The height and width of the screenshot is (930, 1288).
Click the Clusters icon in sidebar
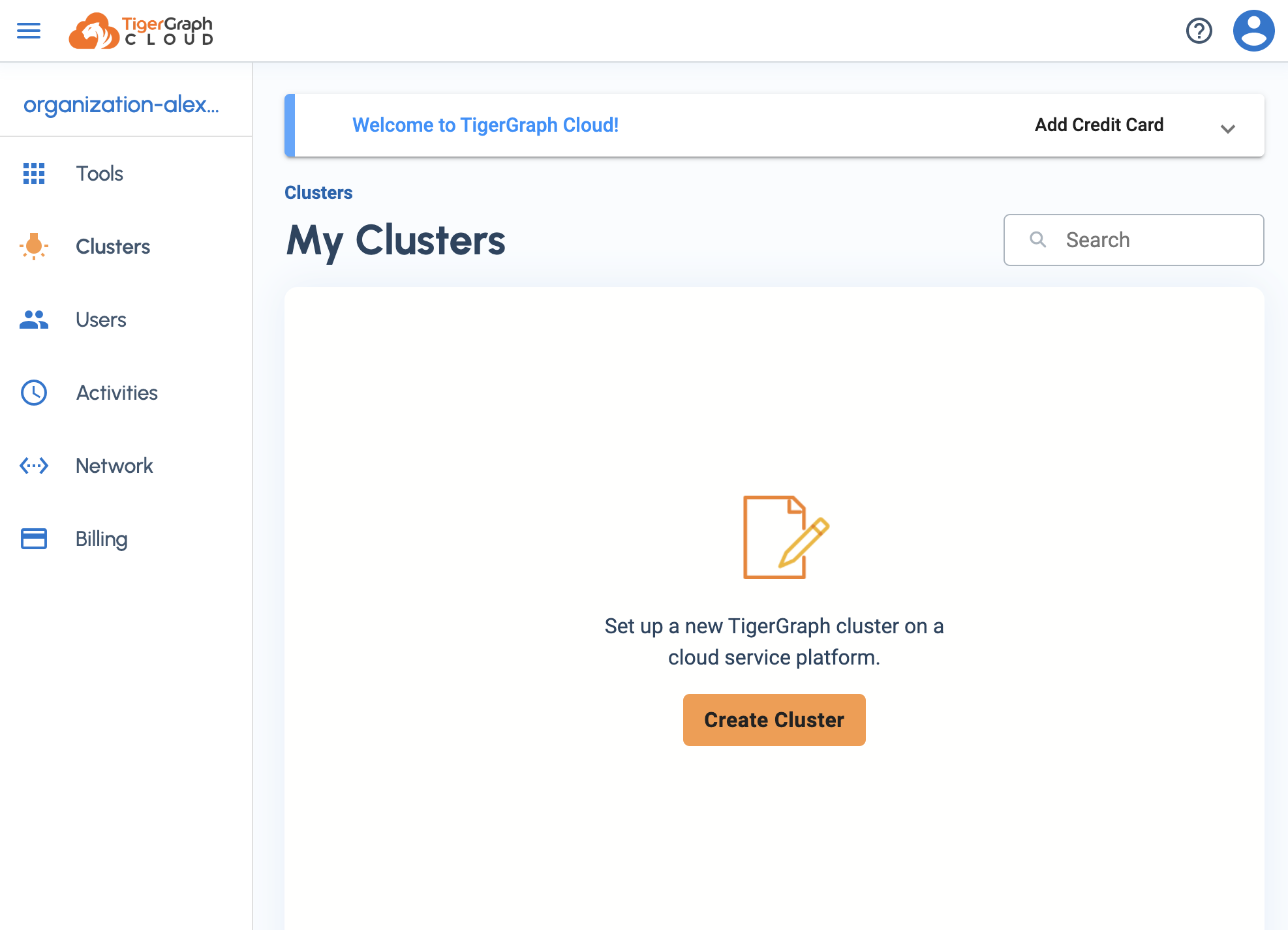pos(34,247)
